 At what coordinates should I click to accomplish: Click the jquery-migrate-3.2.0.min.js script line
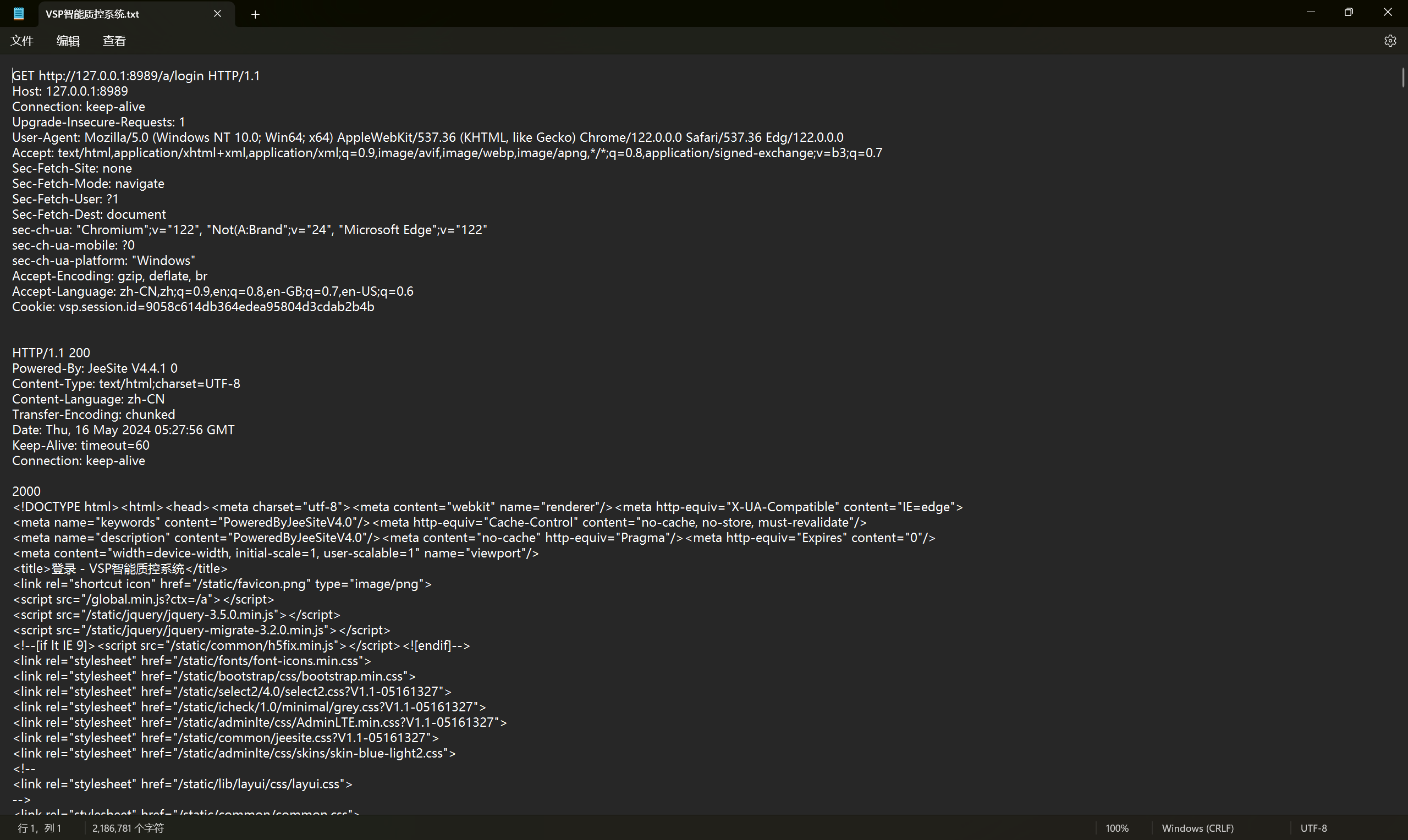pos(201,630)
